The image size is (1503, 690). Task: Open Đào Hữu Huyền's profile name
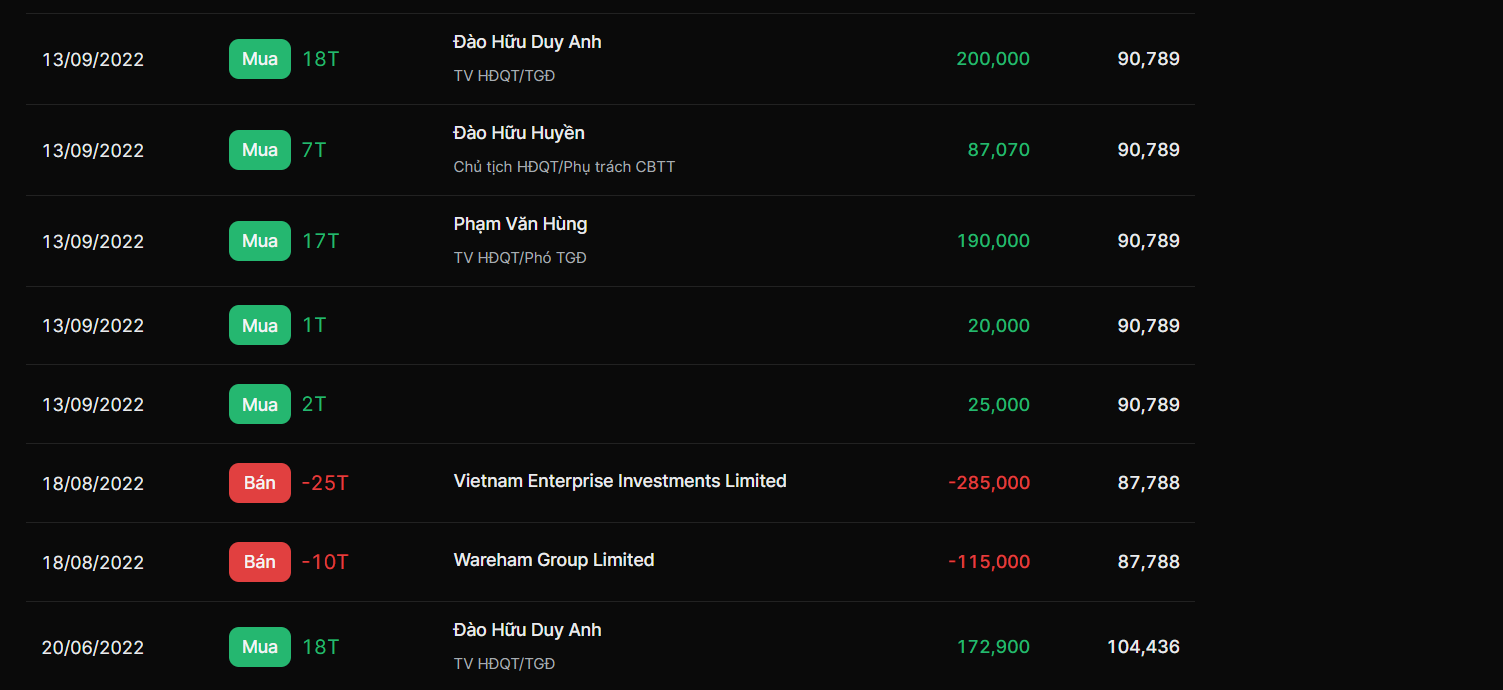[519, 133]
